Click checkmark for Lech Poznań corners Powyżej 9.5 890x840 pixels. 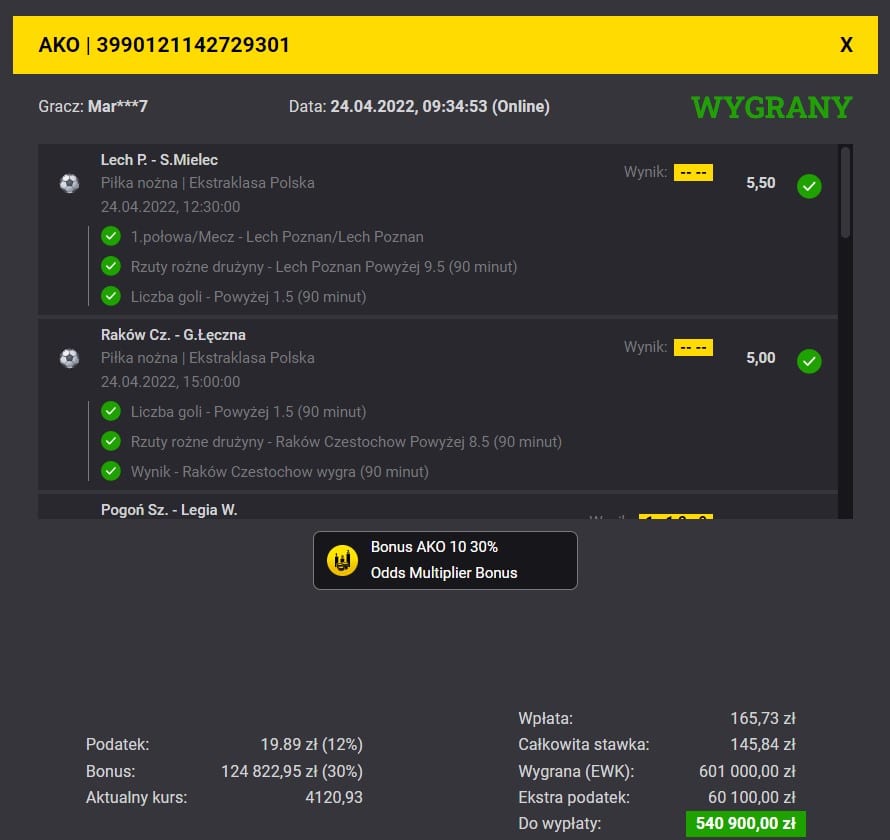pyautogui.click(x=111, y=267)
